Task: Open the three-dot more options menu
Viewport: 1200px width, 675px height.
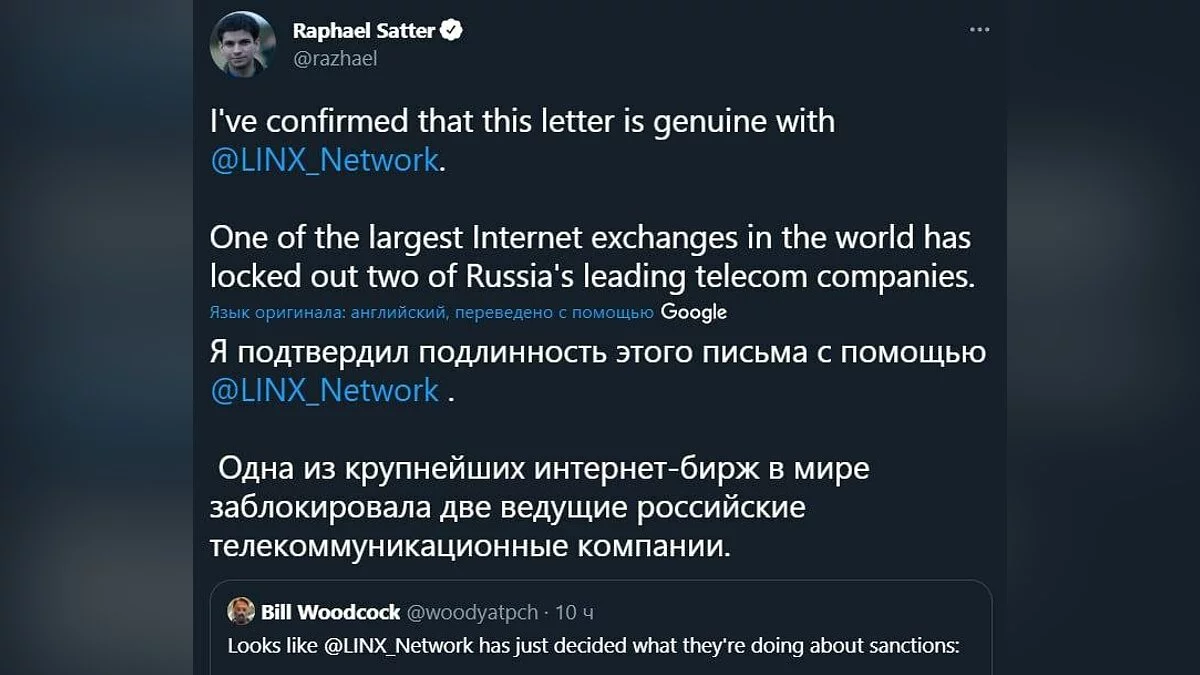Action: [x=979, y=30]
